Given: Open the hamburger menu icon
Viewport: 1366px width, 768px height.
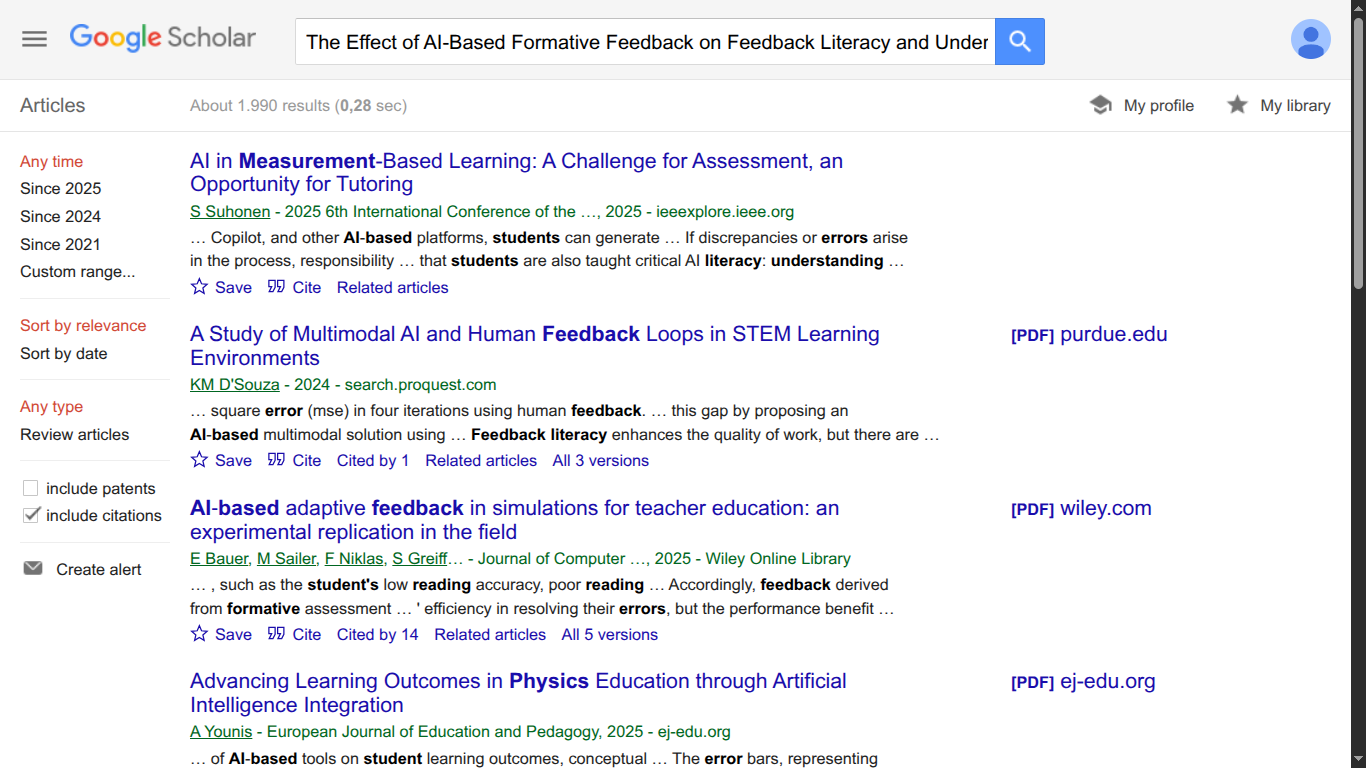Looking at the screenshot, I should (35, 39).
